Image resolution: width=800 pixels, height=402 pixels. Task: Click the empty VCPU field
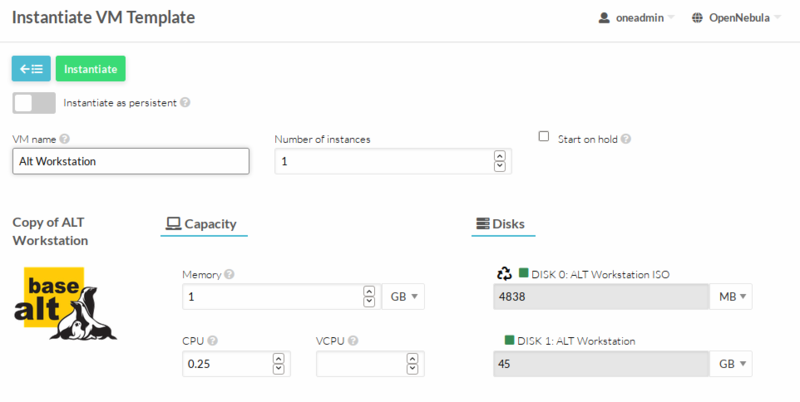[370, 364]
